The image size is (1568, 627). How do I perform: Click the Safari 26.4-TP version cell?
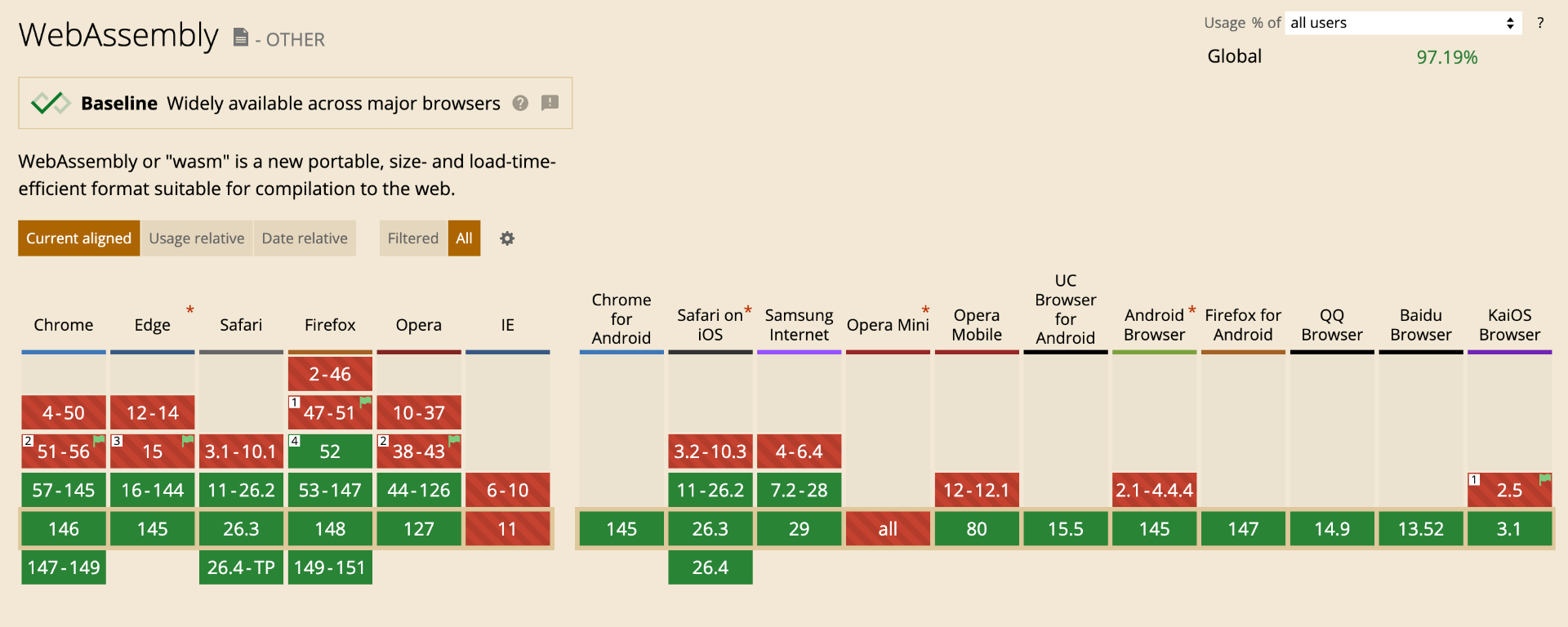pos(241,567)
